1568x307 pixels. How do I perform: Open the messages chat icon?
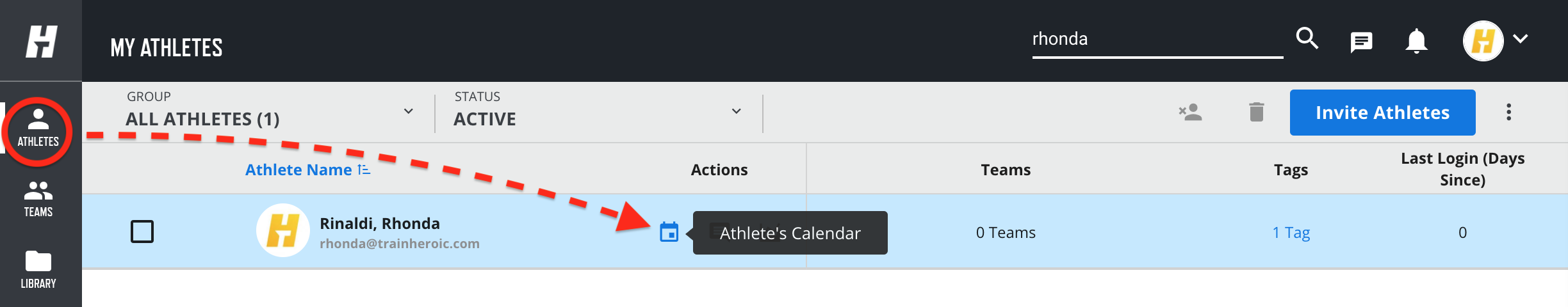point(1361,42)
